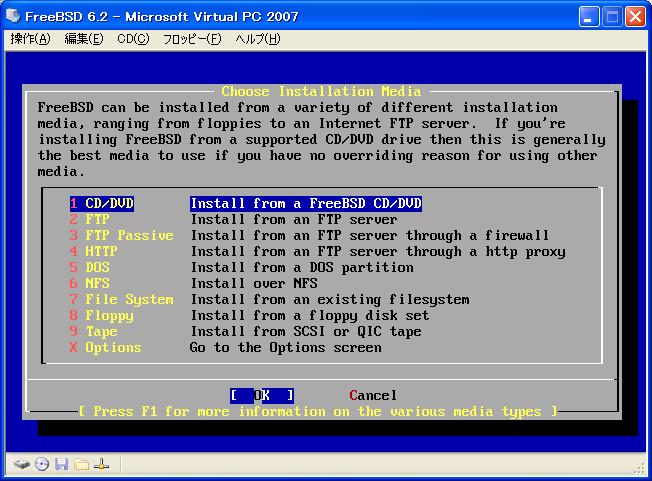
Task: Open the CD(C) menu
Action: (x=133, y=39)
